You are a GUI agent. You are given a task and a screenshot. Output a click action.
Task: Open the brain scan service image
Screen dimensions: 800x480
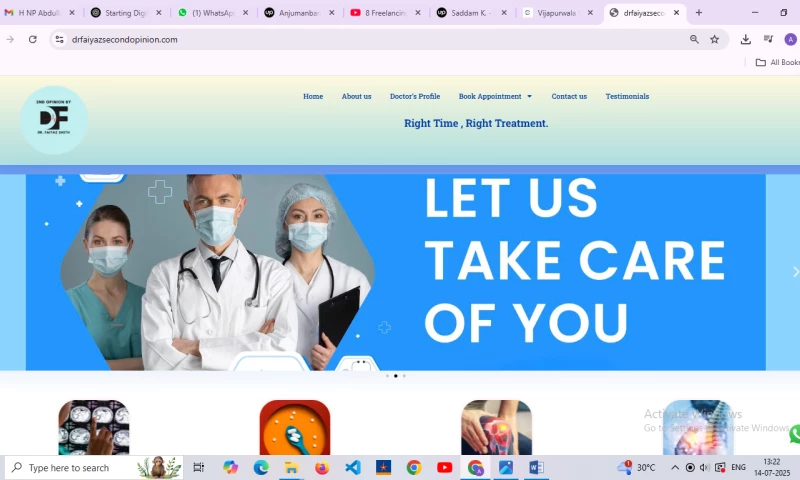point(94,427)
